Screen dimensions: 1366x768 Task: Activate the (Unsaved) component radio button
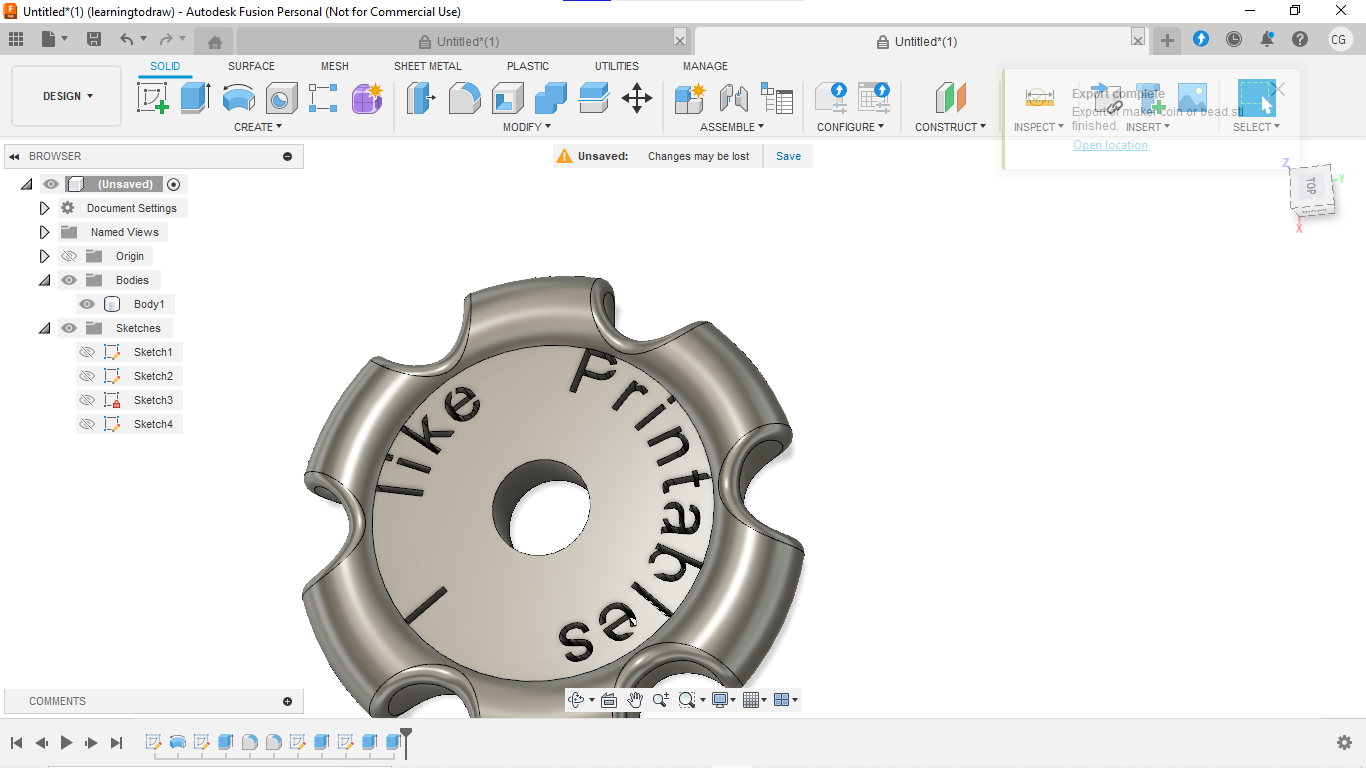[x=174, y=184]
